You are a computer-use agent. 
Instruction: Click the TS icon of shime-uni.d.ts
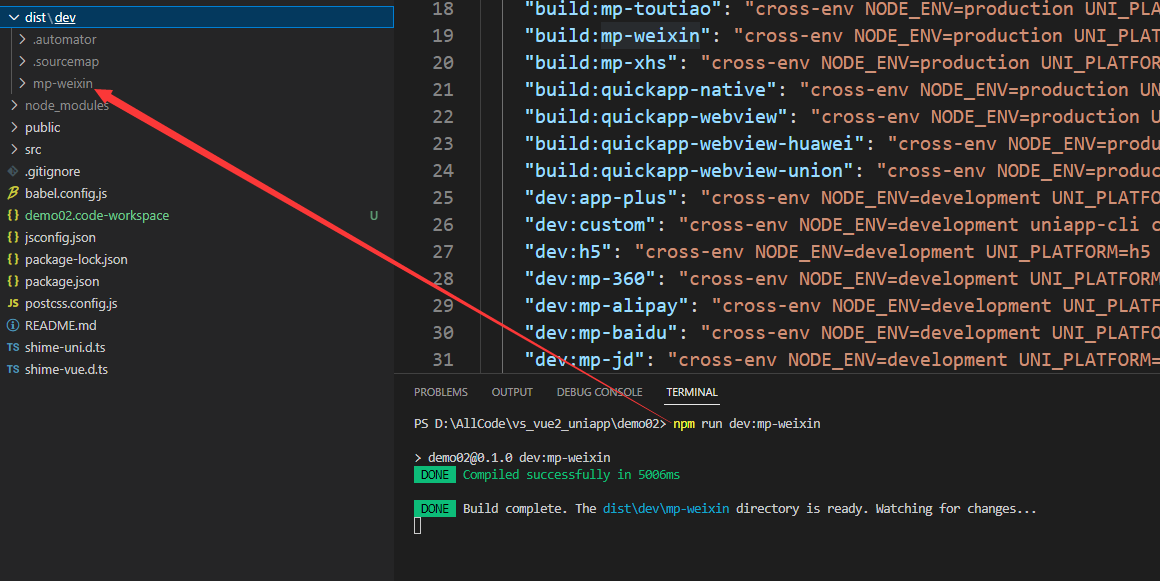point(13,347)
